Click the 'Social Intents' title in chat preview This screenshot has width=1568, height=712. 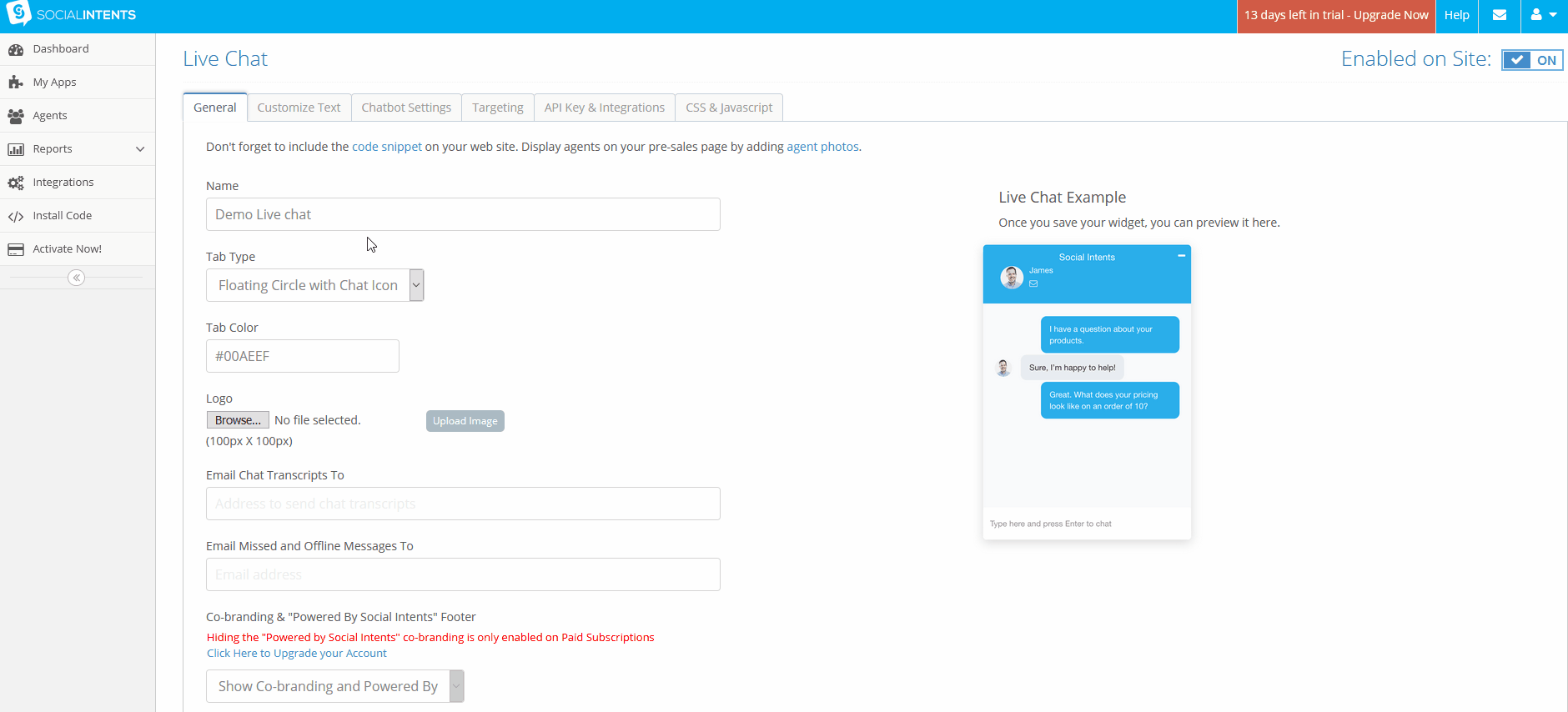pyautogui.click(x=1087, y=258)
